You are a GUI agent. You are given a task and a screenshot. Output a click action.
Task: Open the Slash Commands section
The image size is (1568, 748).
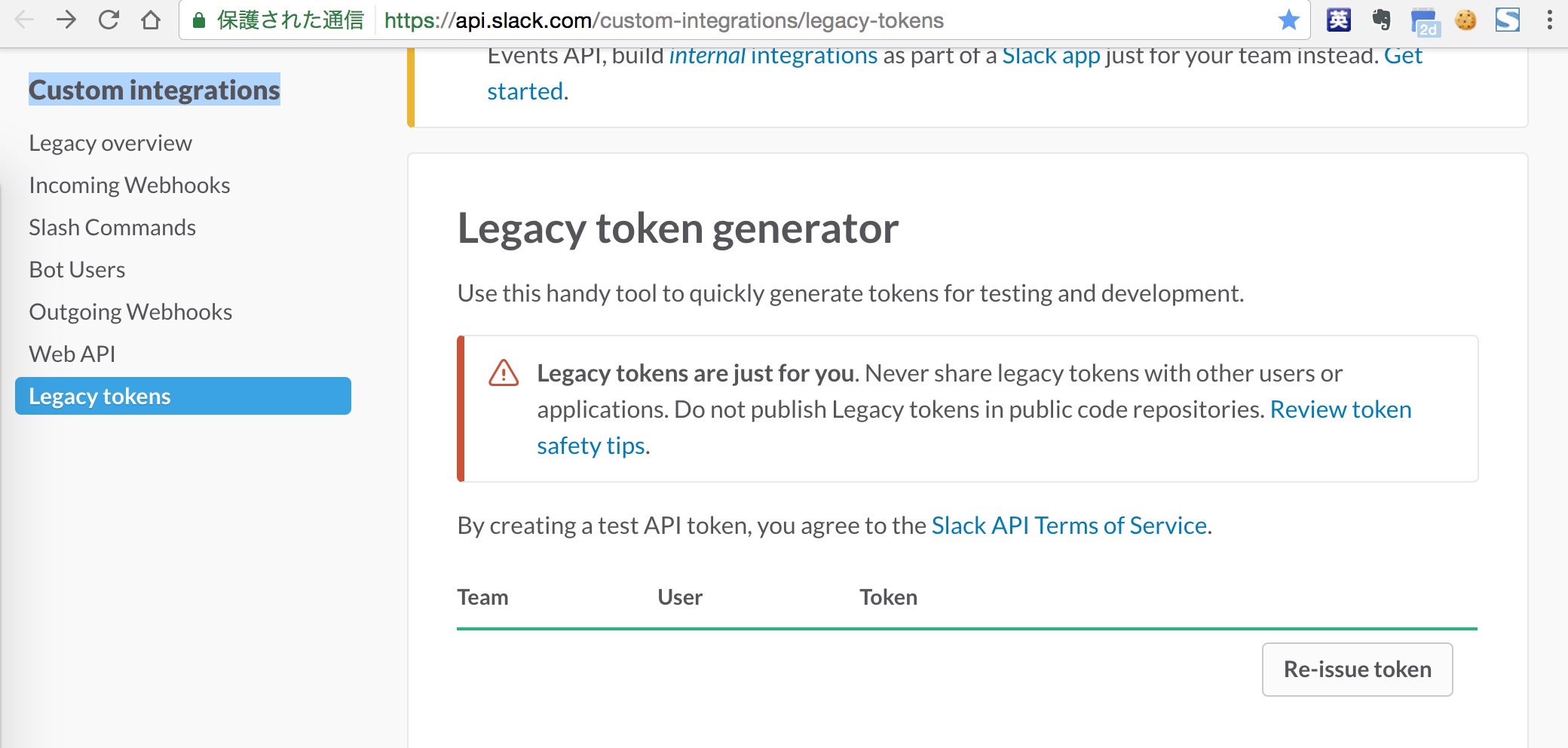(112, 227)
